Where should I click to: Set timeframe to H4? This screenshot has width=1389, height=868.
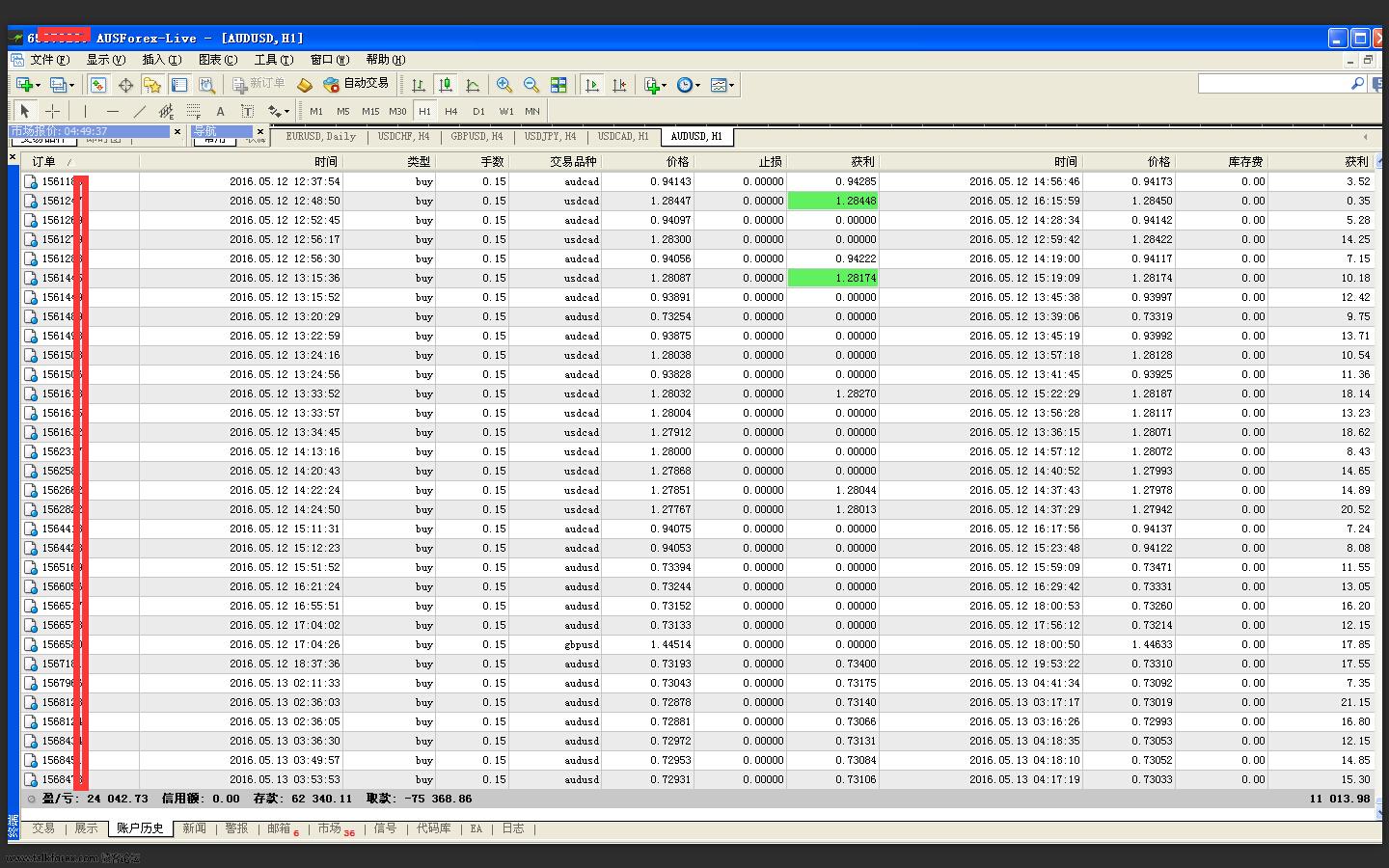(x=451, y=111)
